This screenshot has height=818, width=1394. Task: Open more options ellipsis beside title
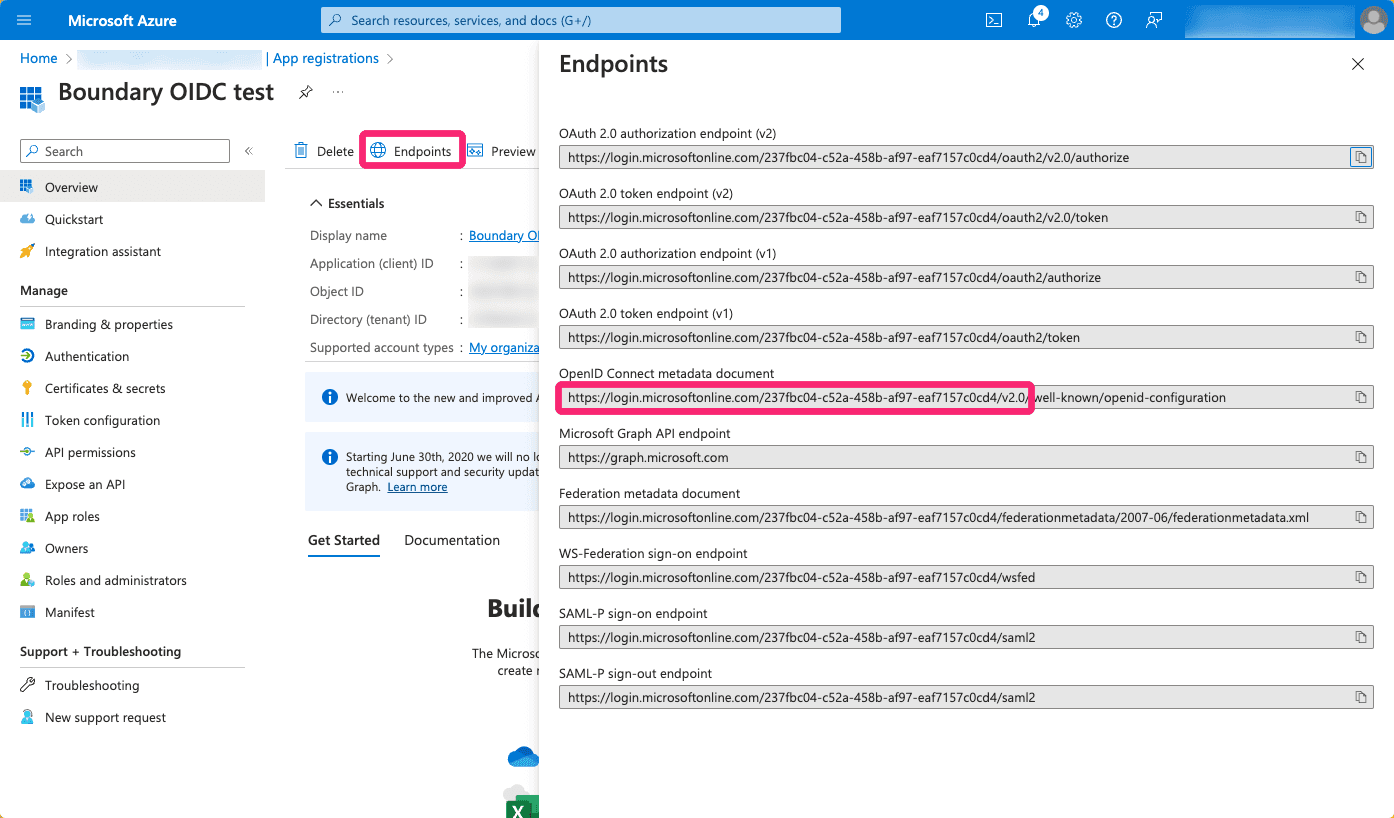pos(338,92)
